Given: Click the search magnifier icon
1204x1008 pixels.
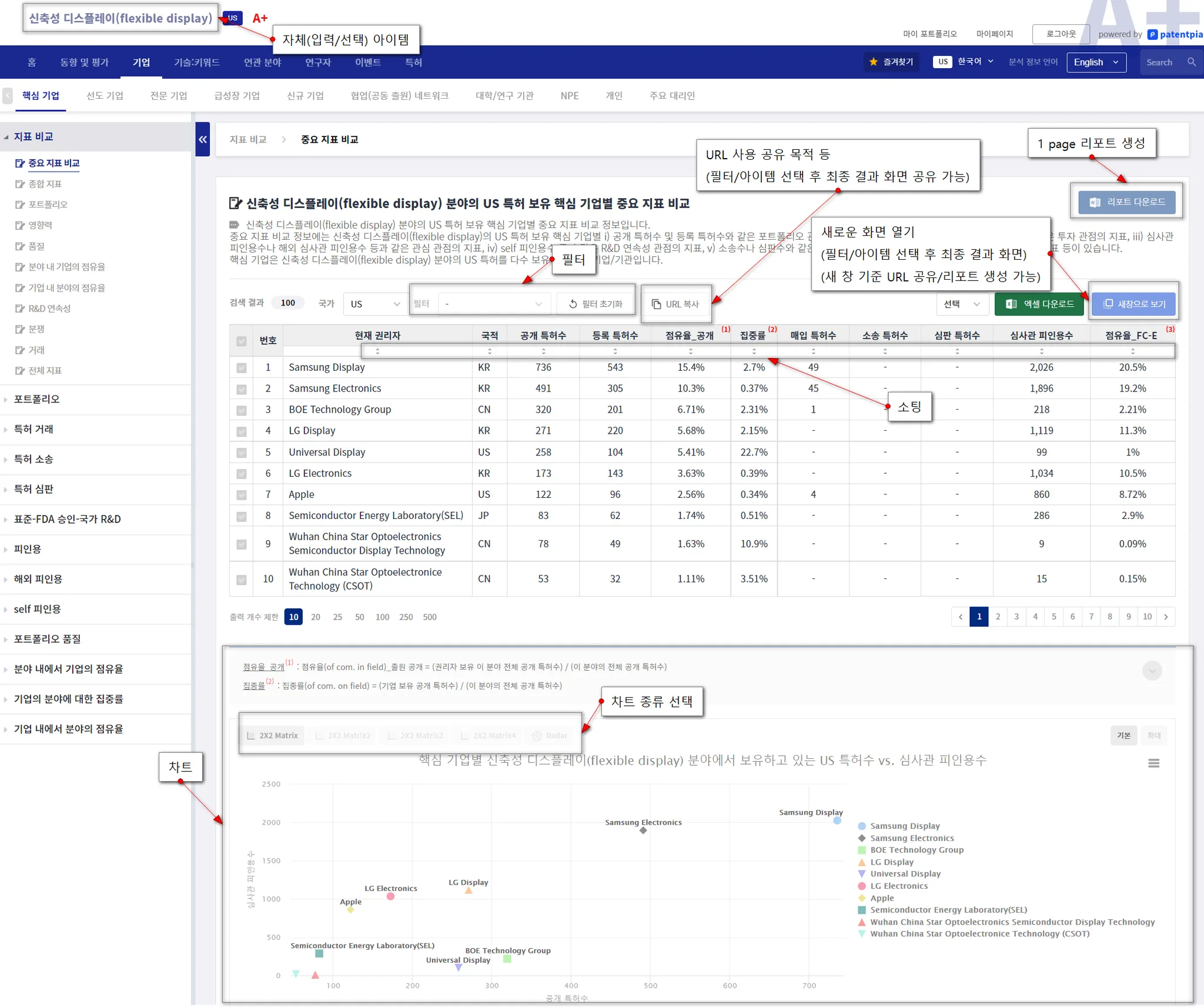Looking at the screenshot, I should pos(1191,62).
